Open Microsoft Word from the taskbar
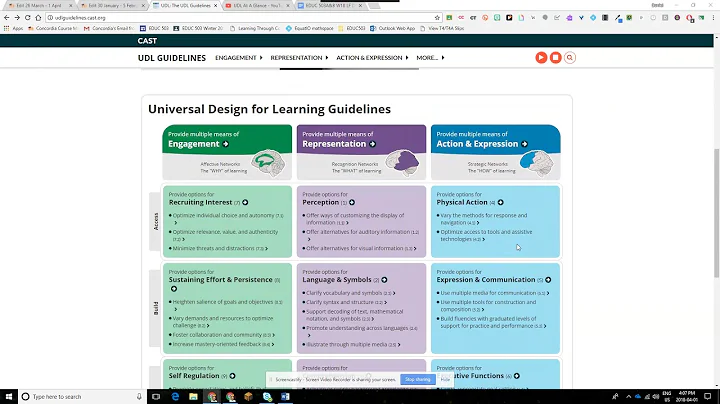720x404 pixels. 285,397
